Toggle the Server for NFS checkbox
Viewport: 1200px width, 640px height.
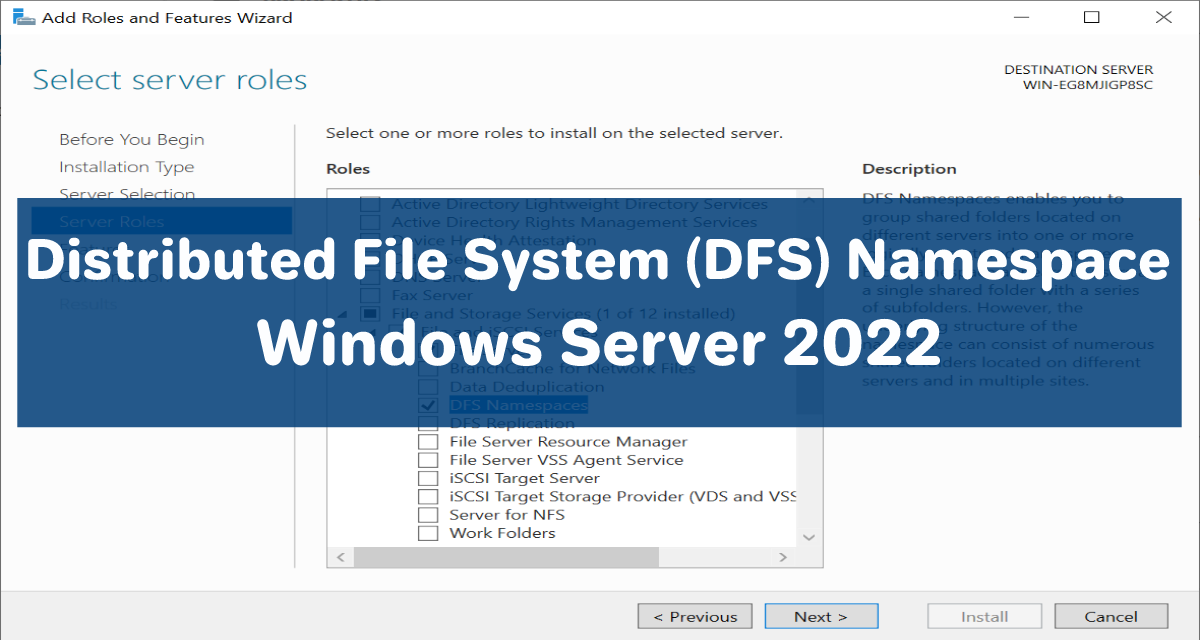pos(428,515)
